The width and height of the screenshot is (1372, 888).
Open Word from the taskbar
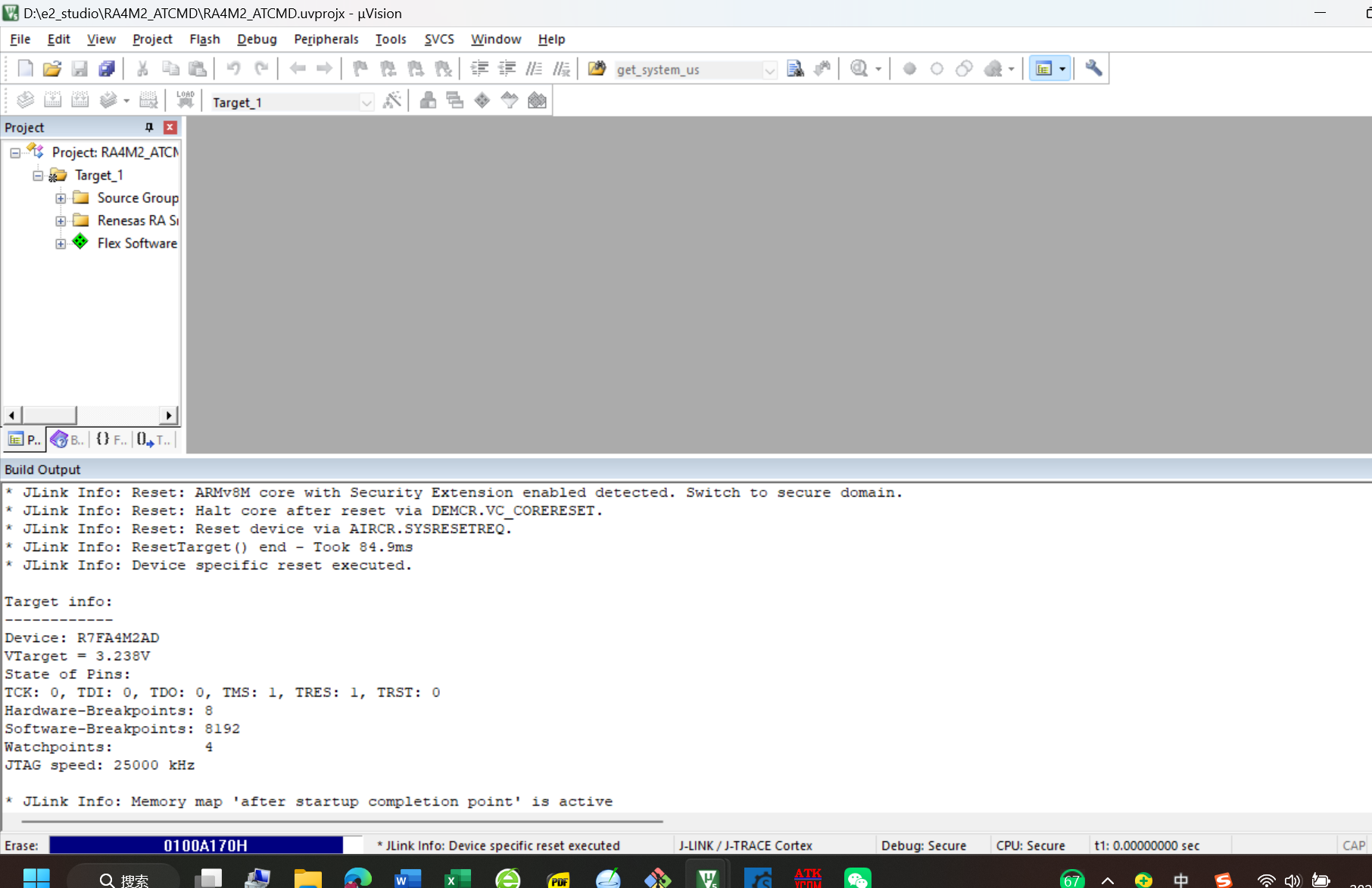tap(407, 878)
